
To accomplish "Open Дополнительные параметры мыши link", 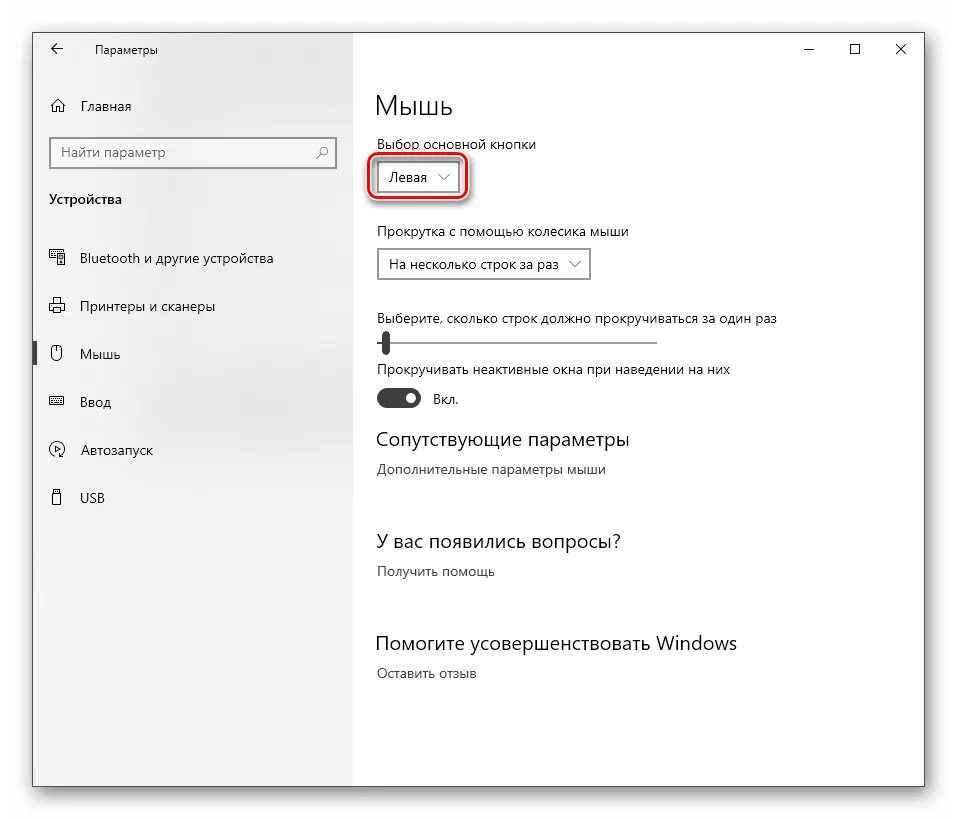I will click(x=491, y=469).
